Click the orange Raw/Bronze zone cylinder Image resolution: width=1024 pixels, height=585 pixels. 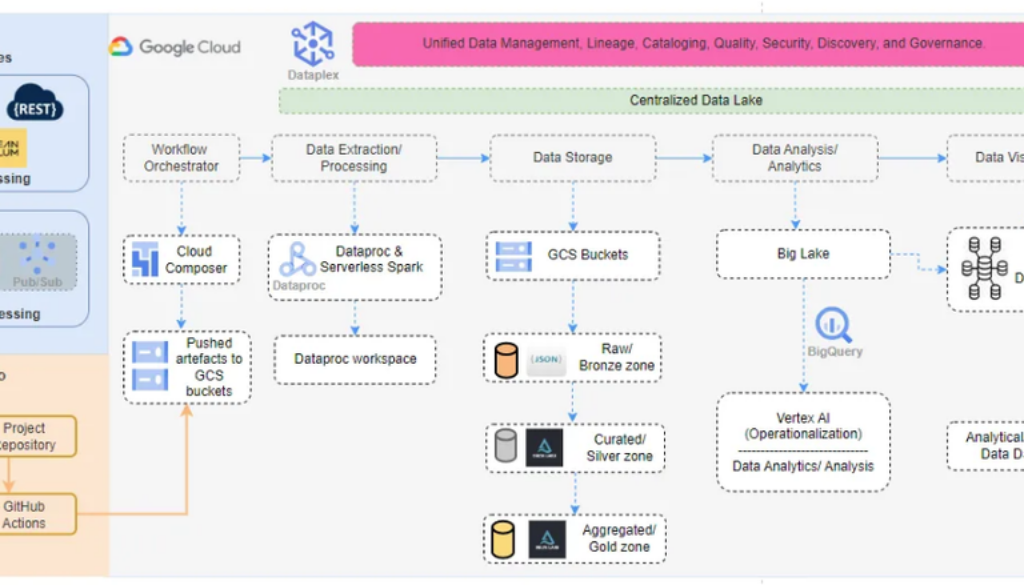click(507, 359)
